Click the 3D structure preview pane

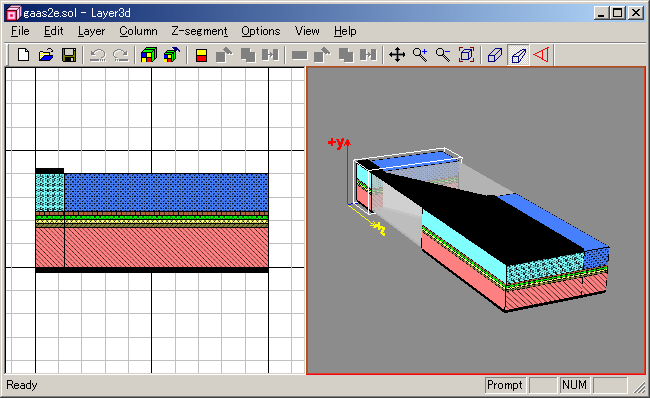tap(476, 221)
